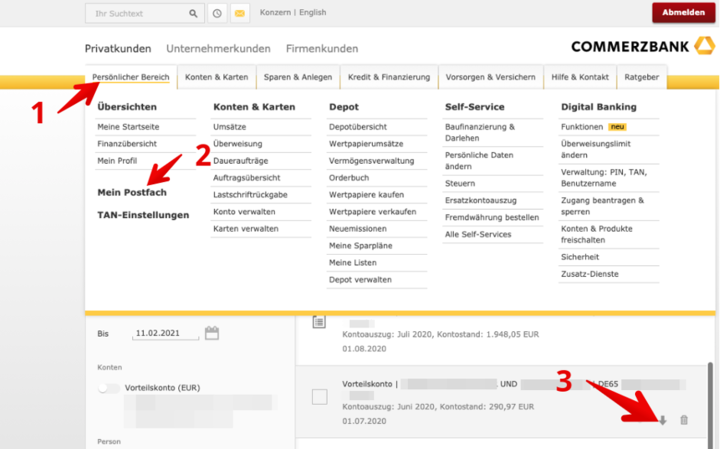Open Finanzübersicht
The width and height of the screenshot is (720, 449).
[127, 144]
